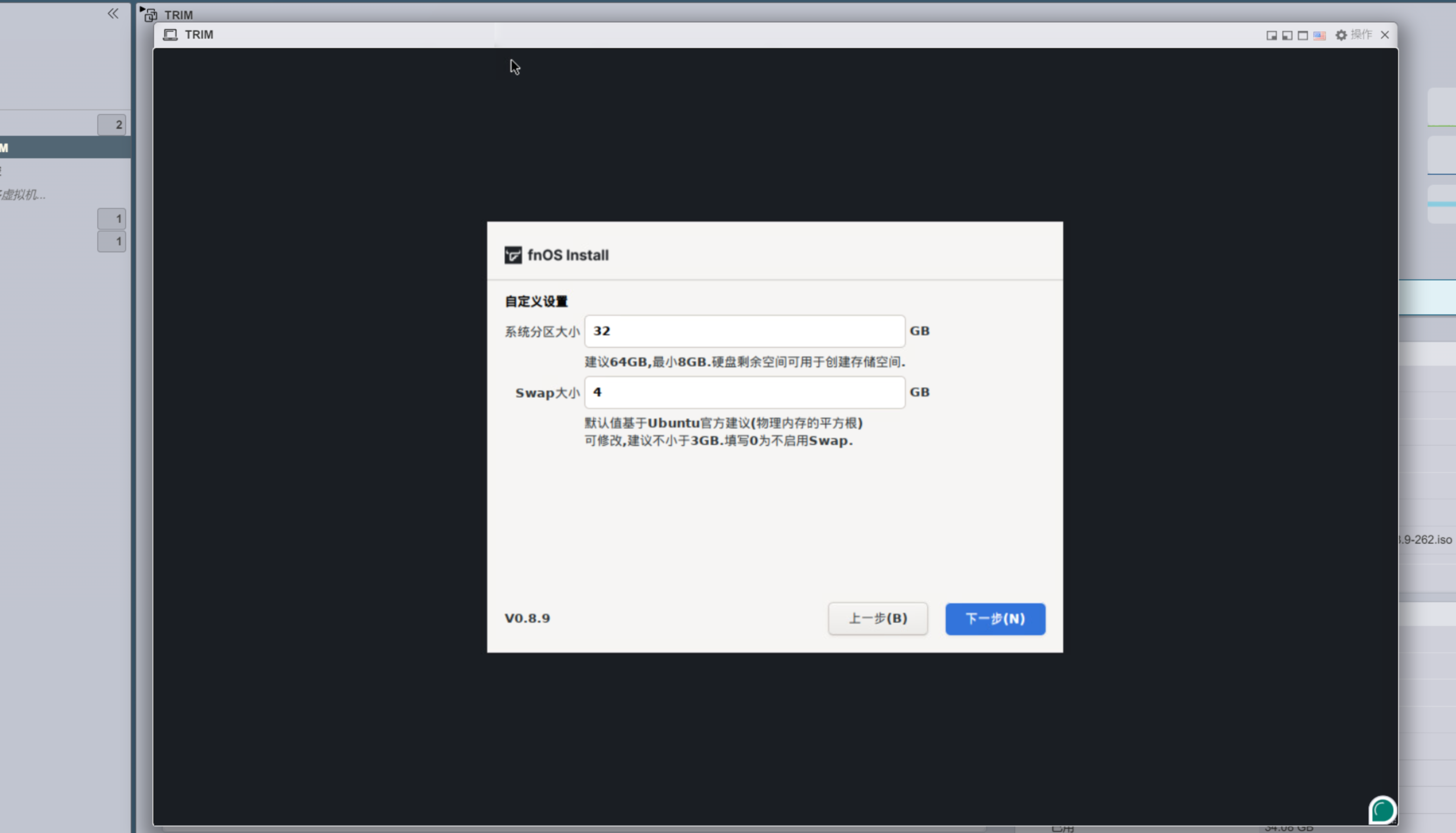
Task: Click the Swap大小 input field
Action: coord(744,392)
